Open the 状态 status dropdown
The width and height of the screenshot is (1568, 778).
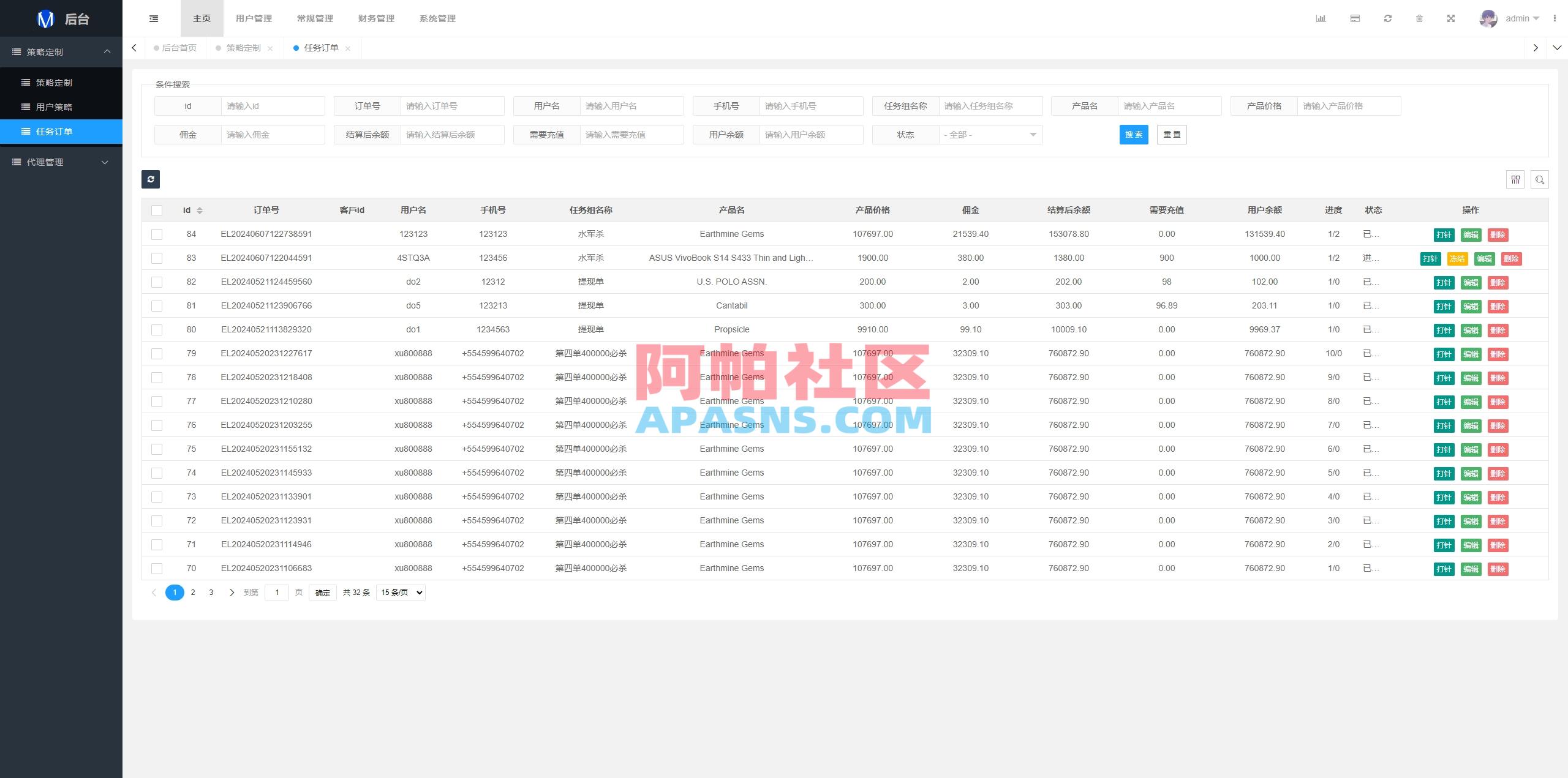click(989, 135)
